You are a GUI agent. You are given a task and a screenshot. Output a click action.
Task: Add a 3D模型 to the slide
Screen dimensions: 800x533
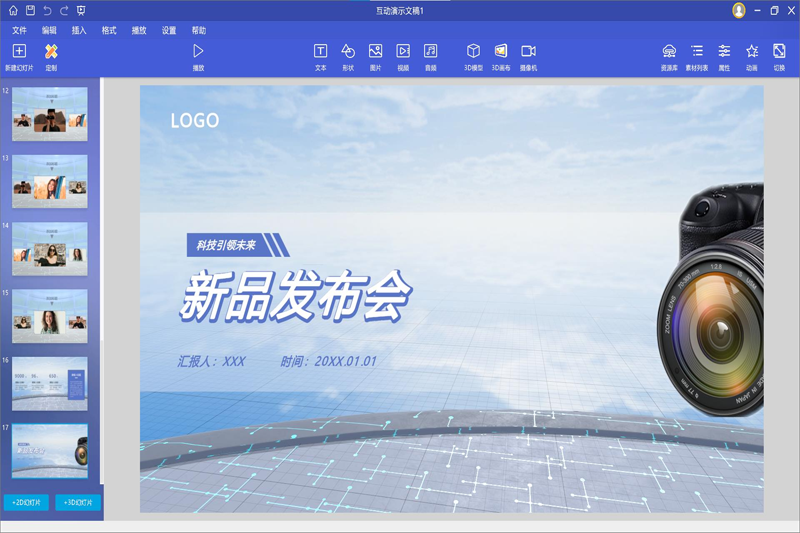[x=473, y=57]
